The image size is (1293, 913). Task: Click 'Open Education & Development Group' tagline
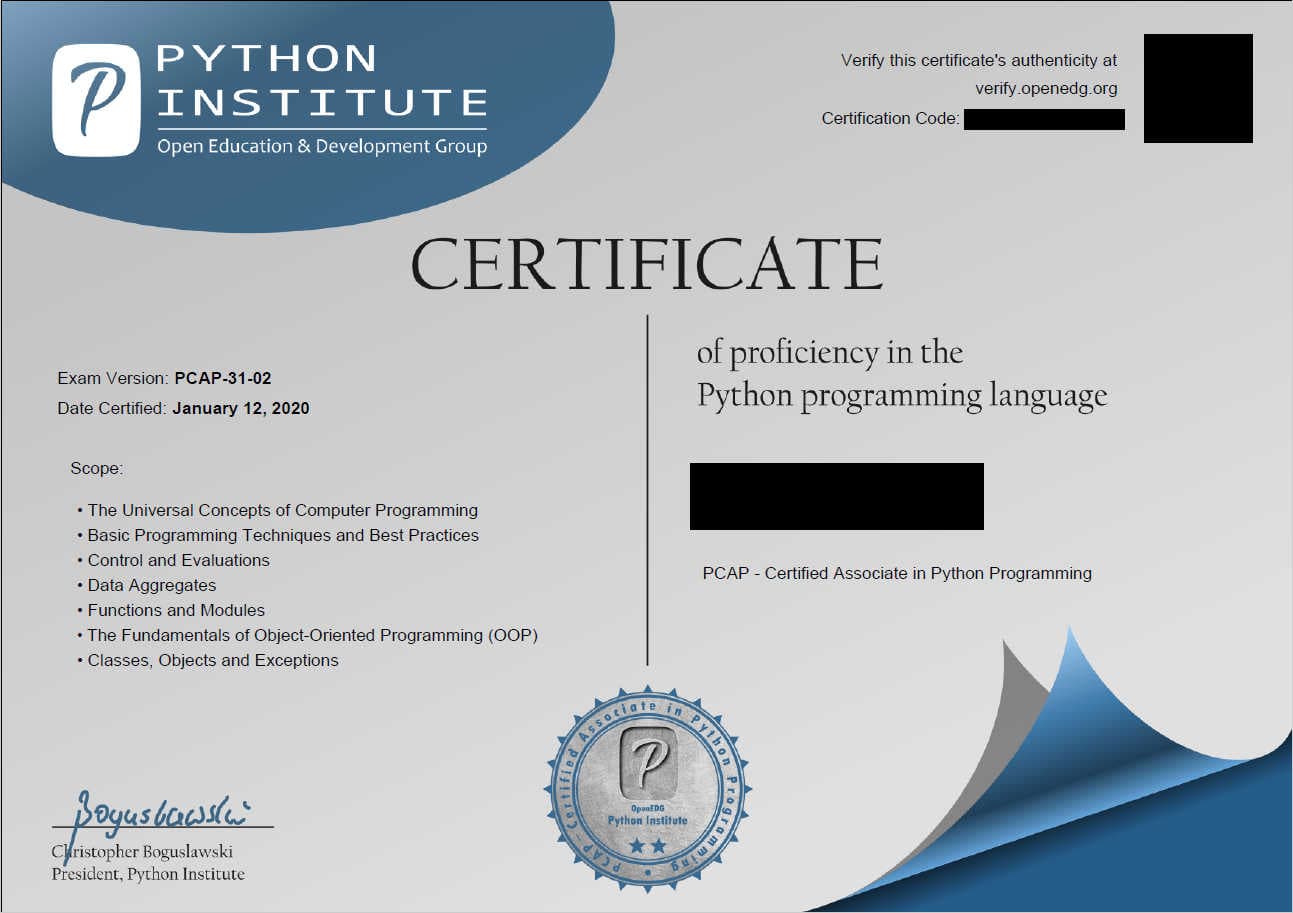tap(322, 146)
